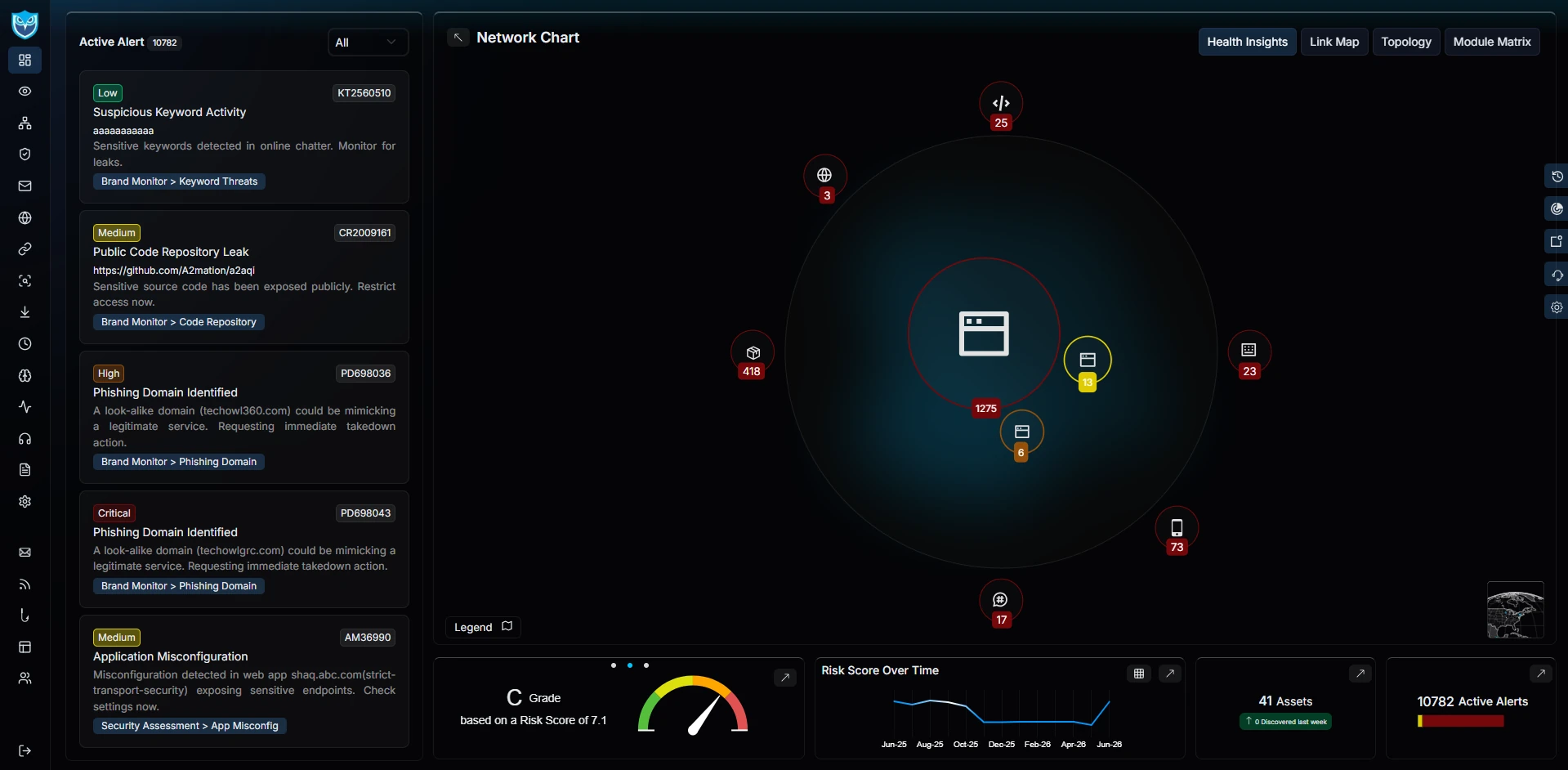Expand the 10782 Active Alerts card
The image size is (1568, 770).
[1540, 674]
